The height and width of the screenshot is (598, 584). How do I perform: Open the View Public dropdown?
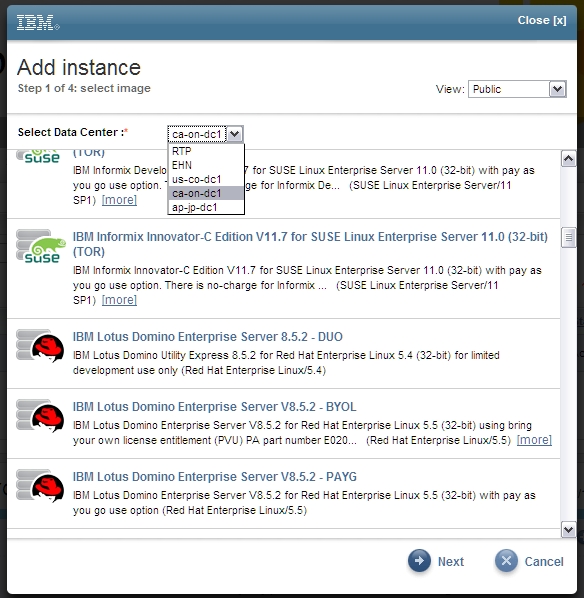(x=517, y=89)
